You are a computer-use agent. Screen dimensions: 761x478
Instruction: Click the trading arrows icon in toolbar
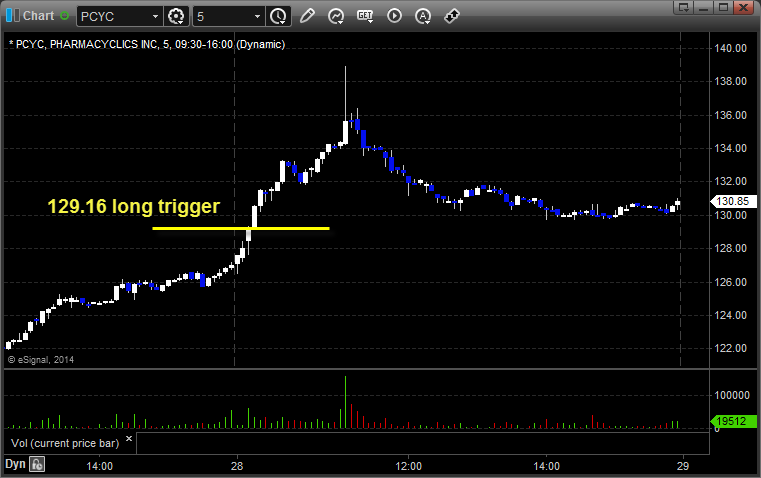(x=452, y=16)
